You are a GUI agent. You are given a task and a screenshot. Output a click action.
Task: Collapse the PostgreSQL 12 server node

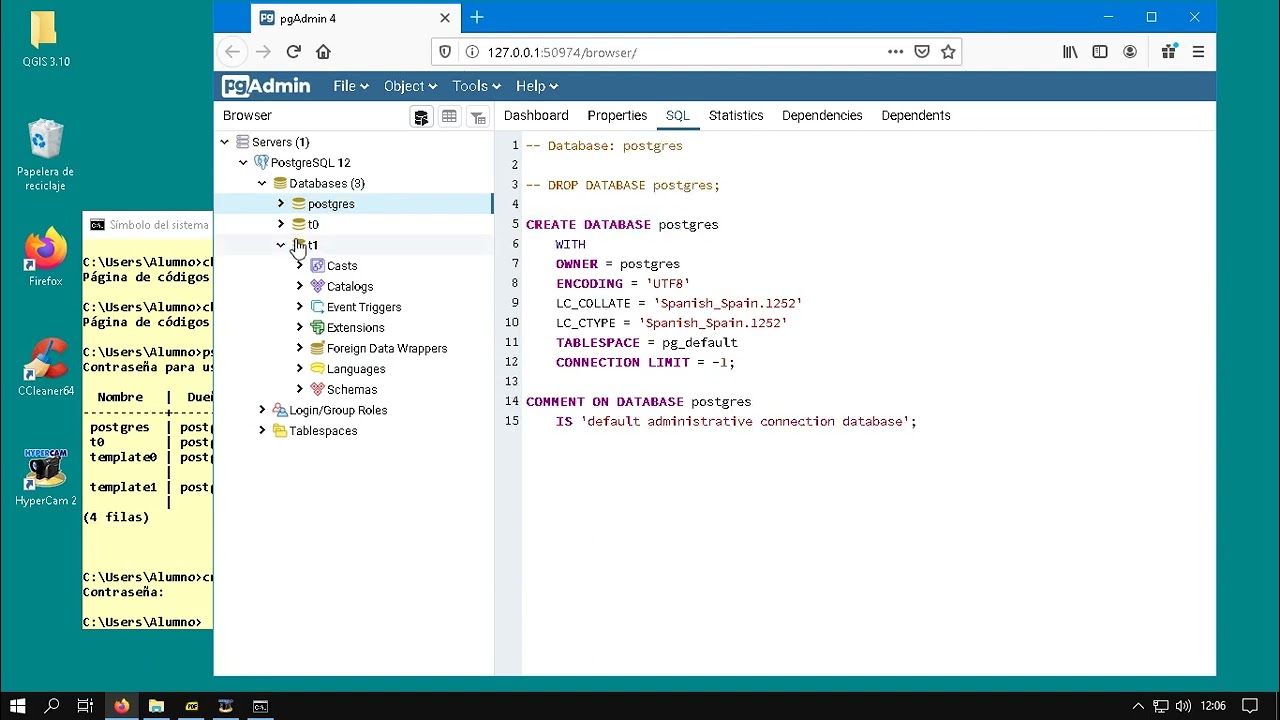pos(243,163)
